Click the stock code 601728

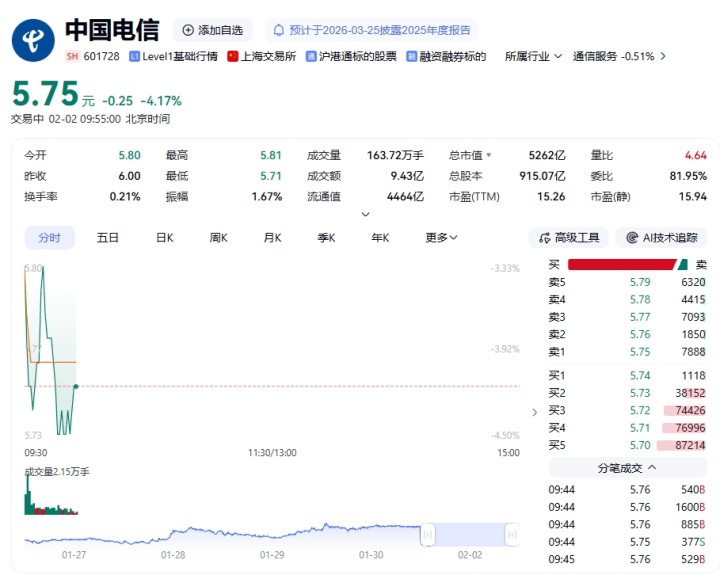(101, 56)
